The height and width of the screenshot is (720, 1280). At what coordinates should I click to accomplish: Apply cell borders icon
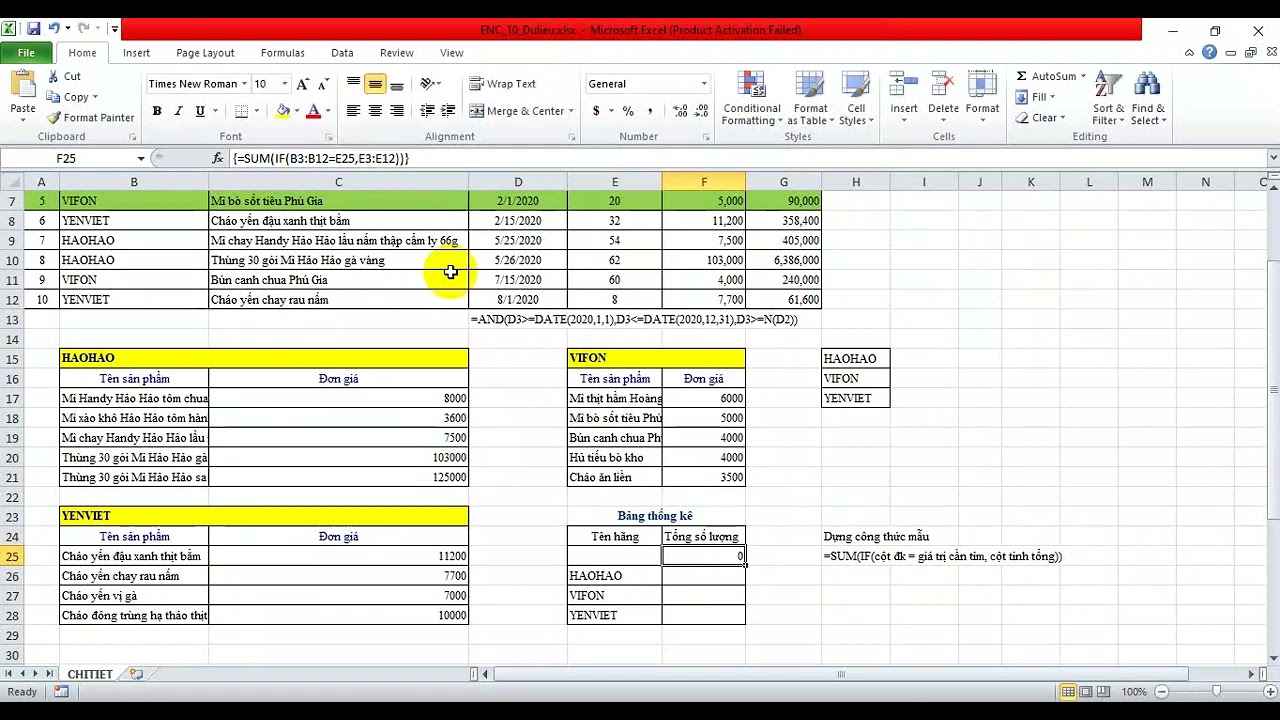click(x=241, y=111)
